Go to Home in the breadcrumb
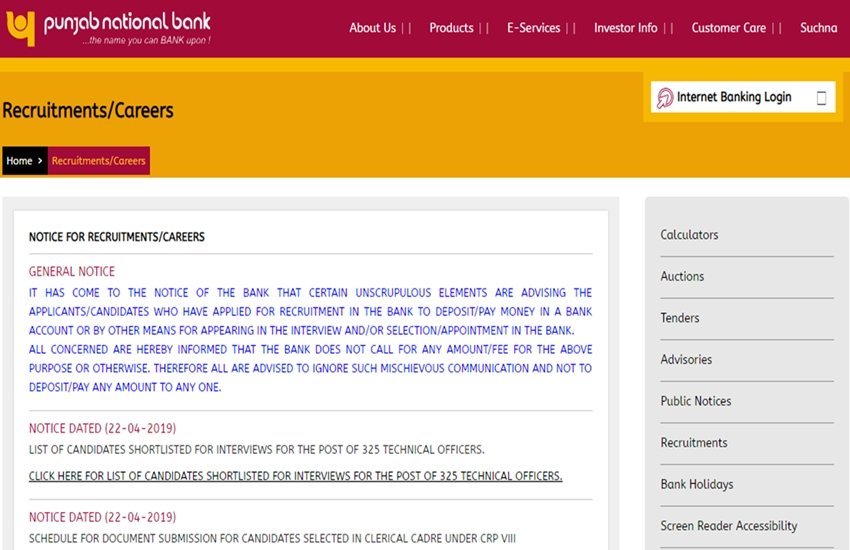Viewport: 850px width, 550px height. 19,161
